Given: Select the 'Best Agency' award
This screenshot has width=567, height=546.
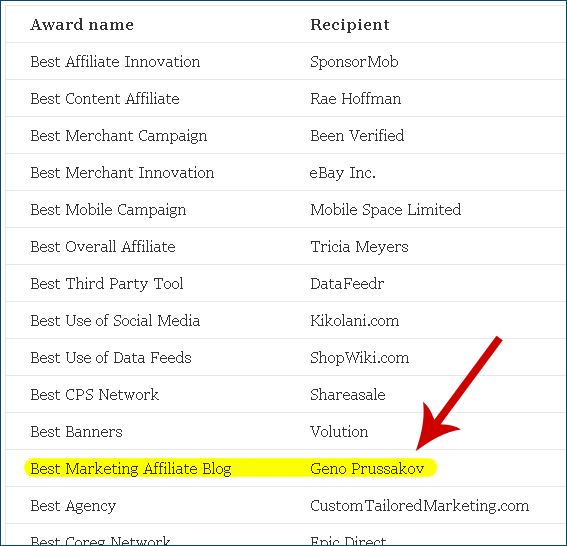Looking at the screenshot, I should pos(73,506).
